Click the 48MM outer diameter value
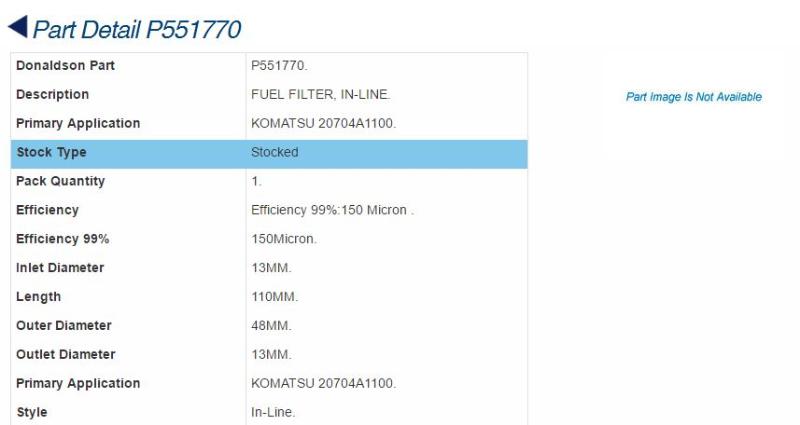 click(x=271, y=326)
